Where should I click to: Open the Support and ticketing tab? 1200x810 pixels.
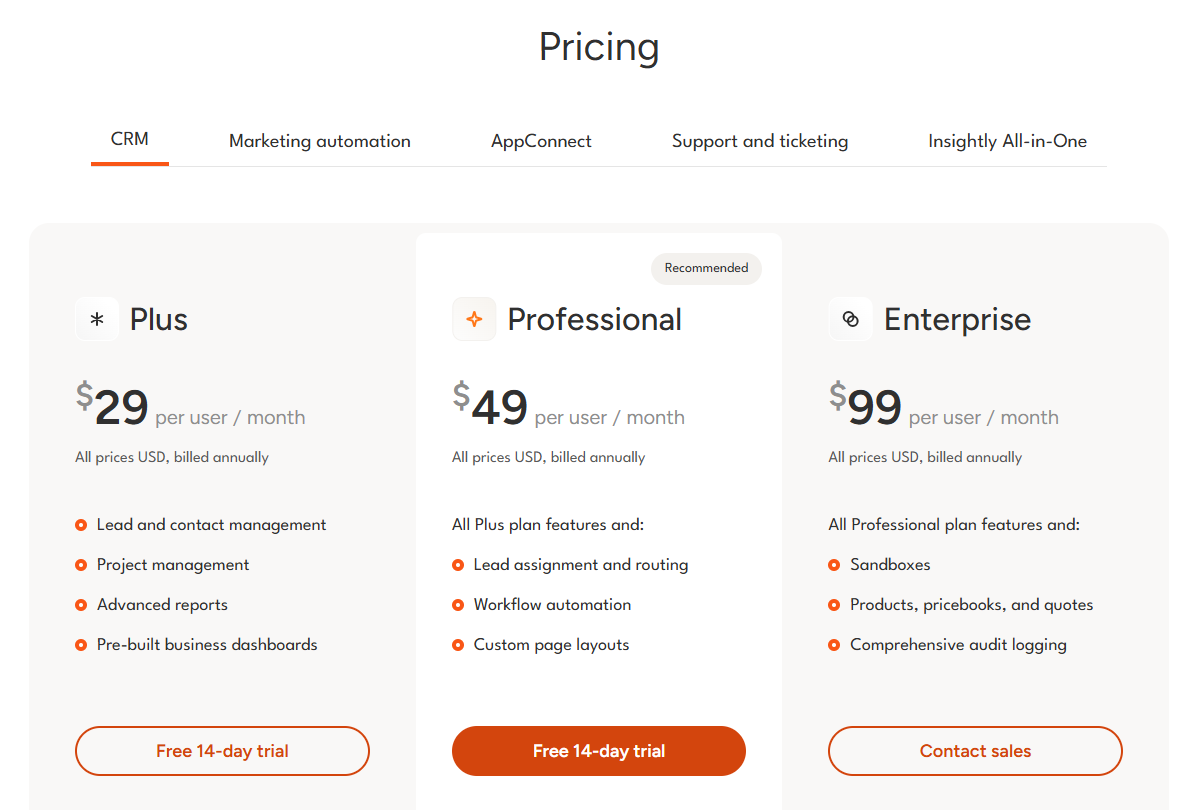point(760,141)
